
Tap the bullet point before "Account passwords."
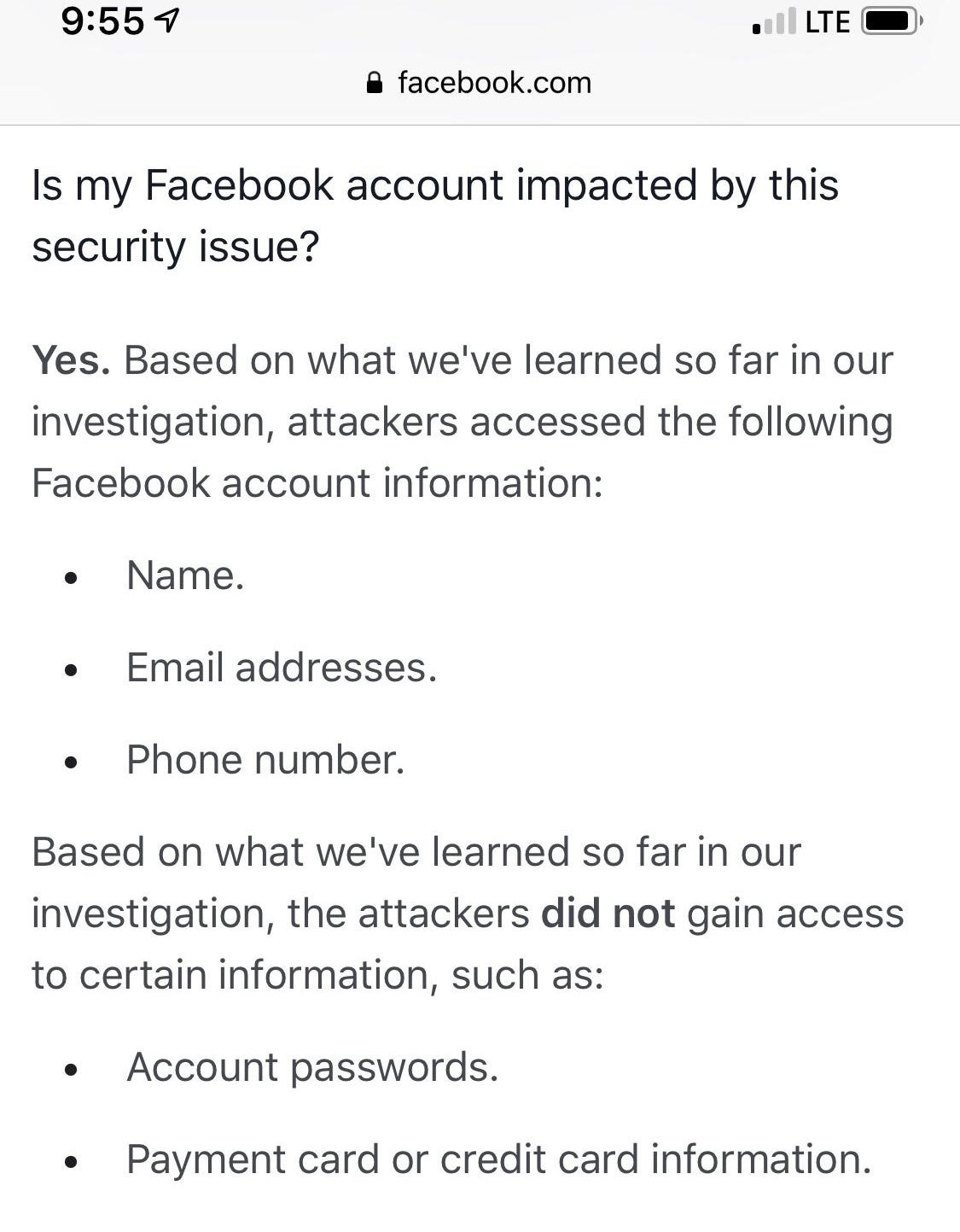pos(72,1071)
